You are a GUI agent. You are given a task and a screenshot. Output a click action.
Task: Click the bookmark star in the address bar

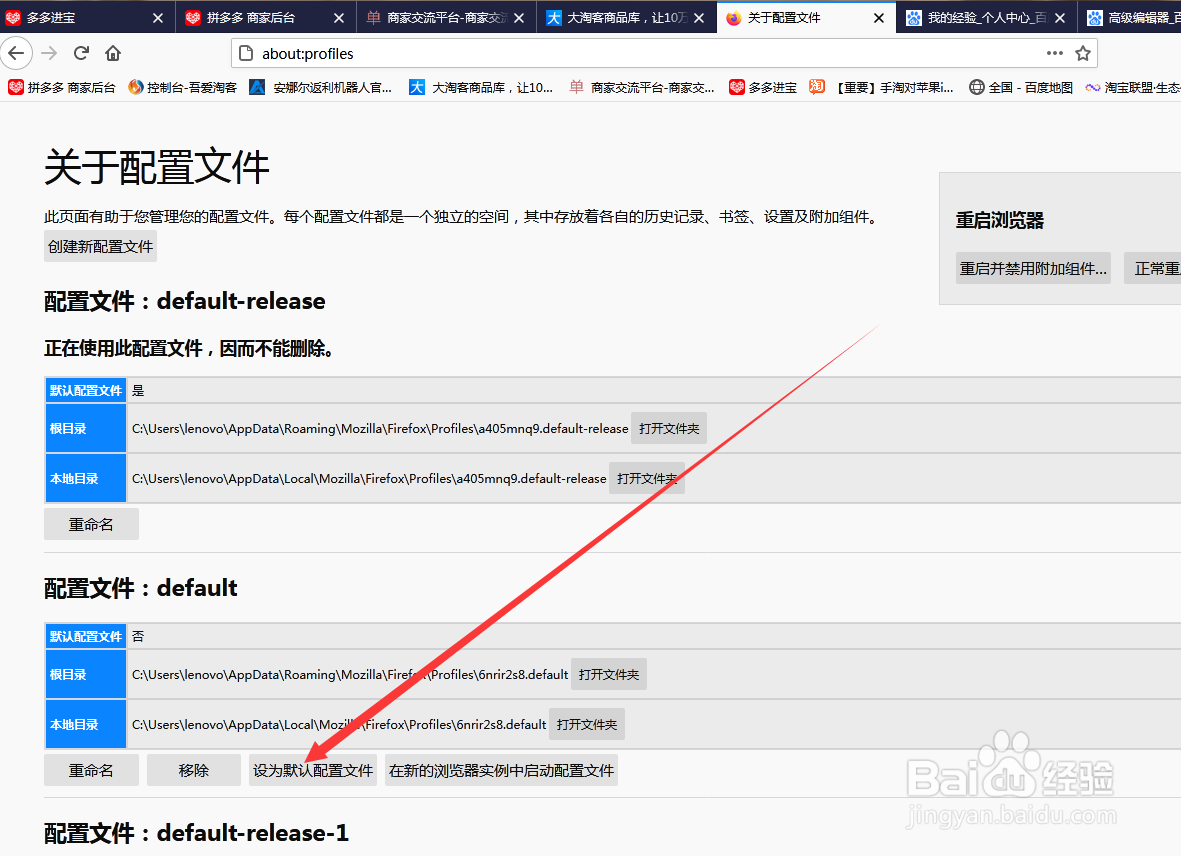point(1083,53)
